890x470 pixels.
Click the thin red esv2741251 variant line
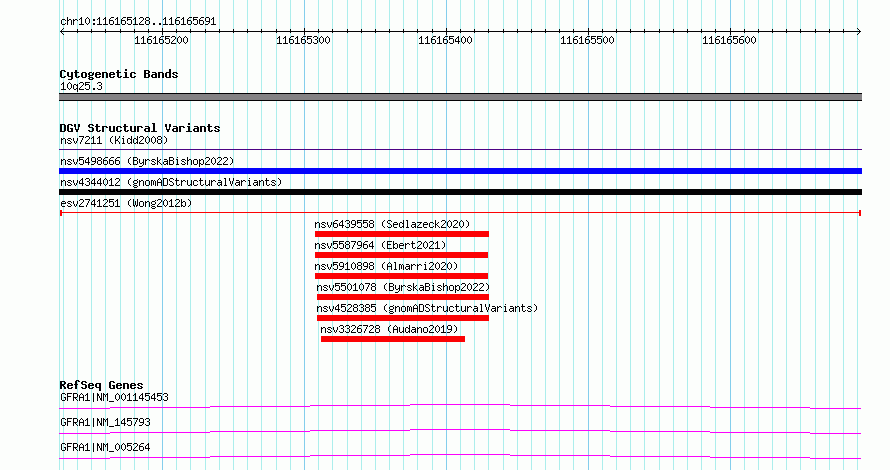(x=460, y=213)
